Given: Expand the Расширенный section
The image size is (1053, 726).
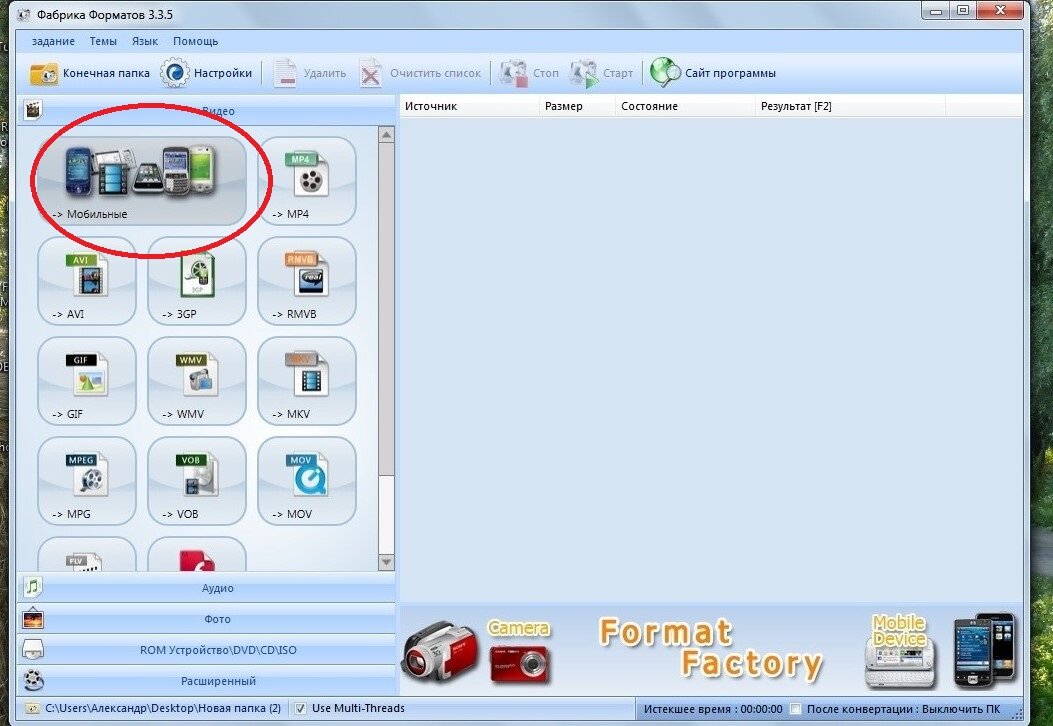Looking at the screenshot, I should tap(206, 680).
